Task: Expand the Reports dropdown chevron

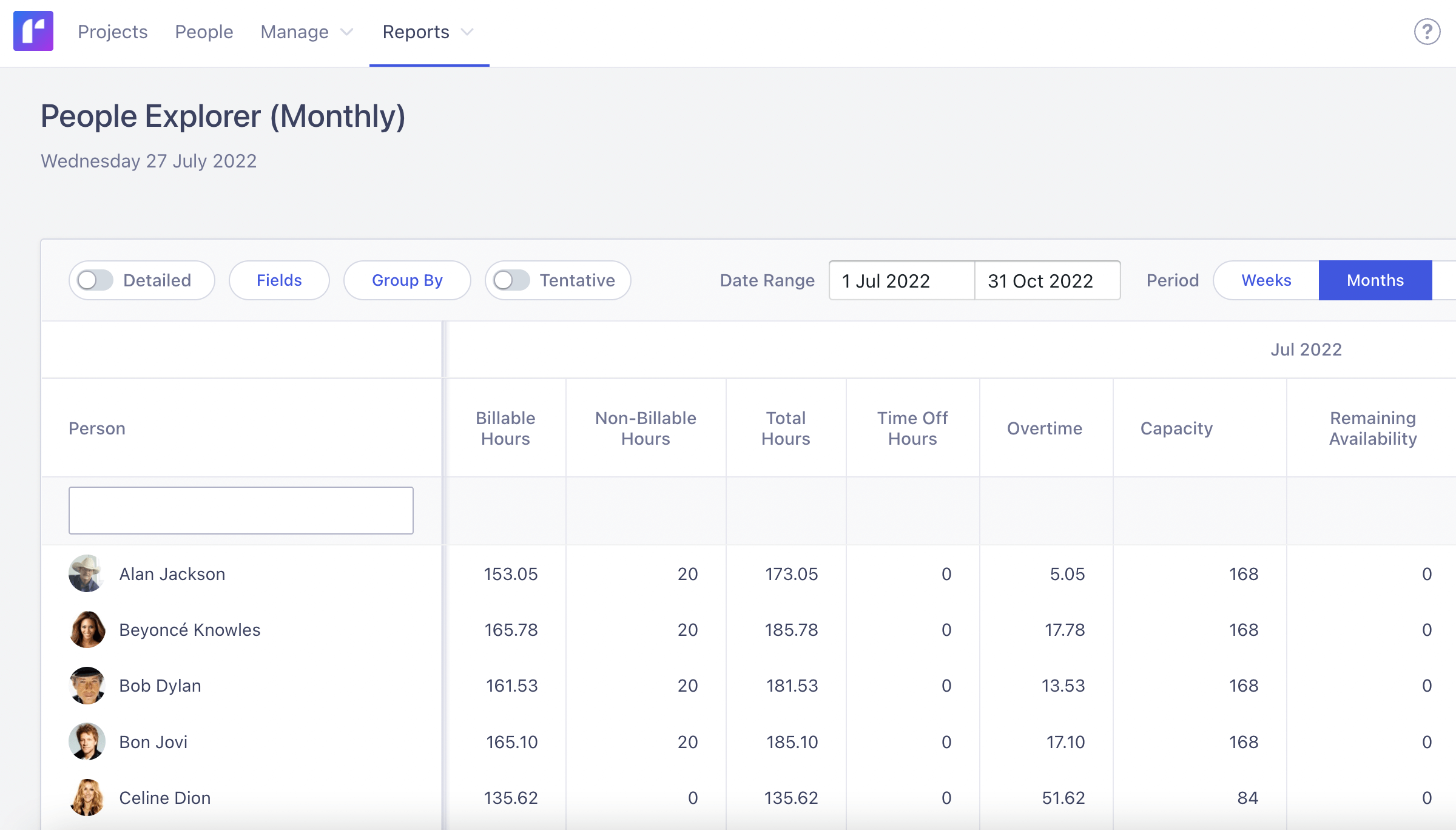Action: point(467,32)
